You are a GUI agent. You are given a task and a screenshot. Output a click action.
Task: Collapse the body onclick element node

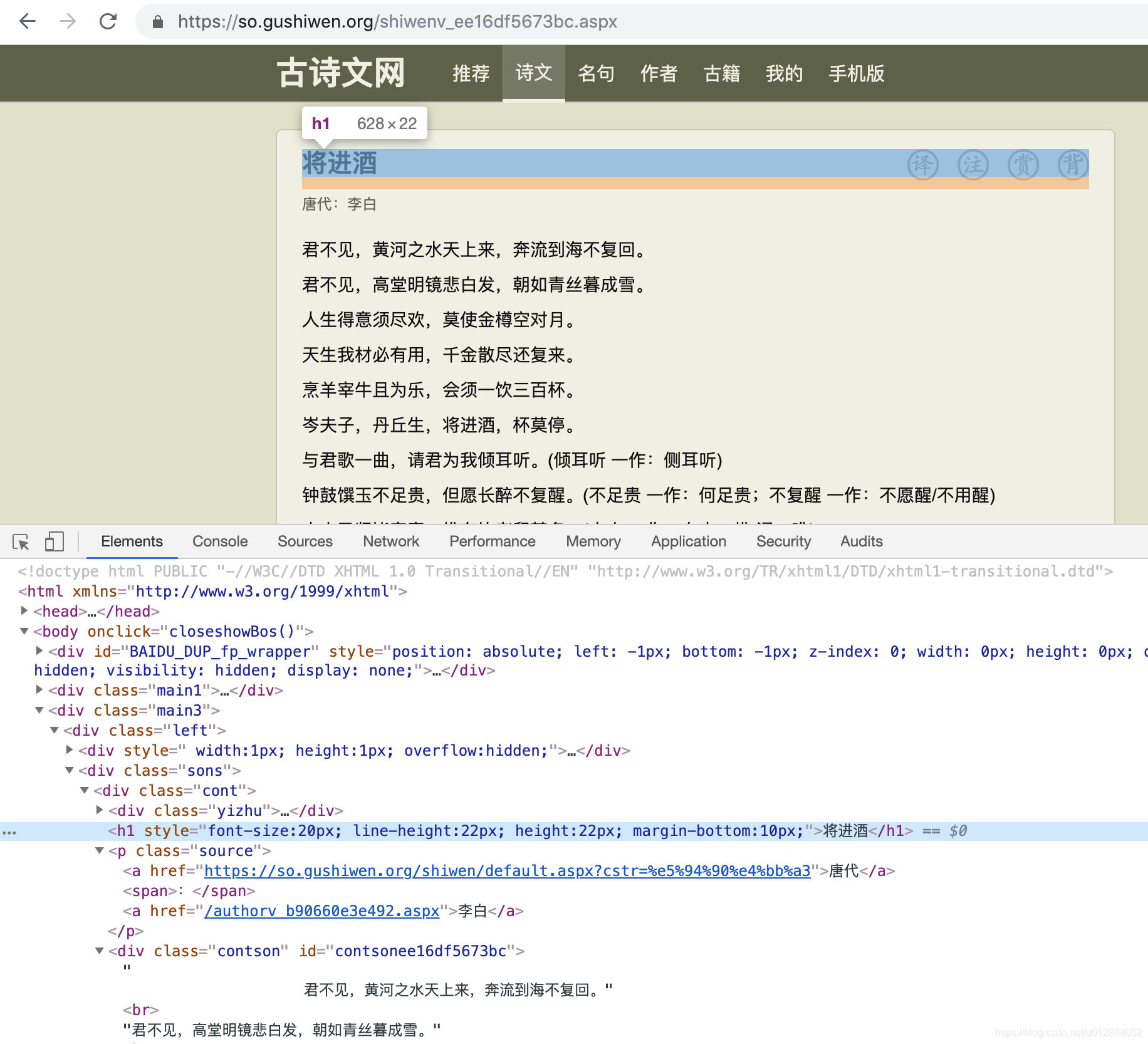click(x=24, y=631)
